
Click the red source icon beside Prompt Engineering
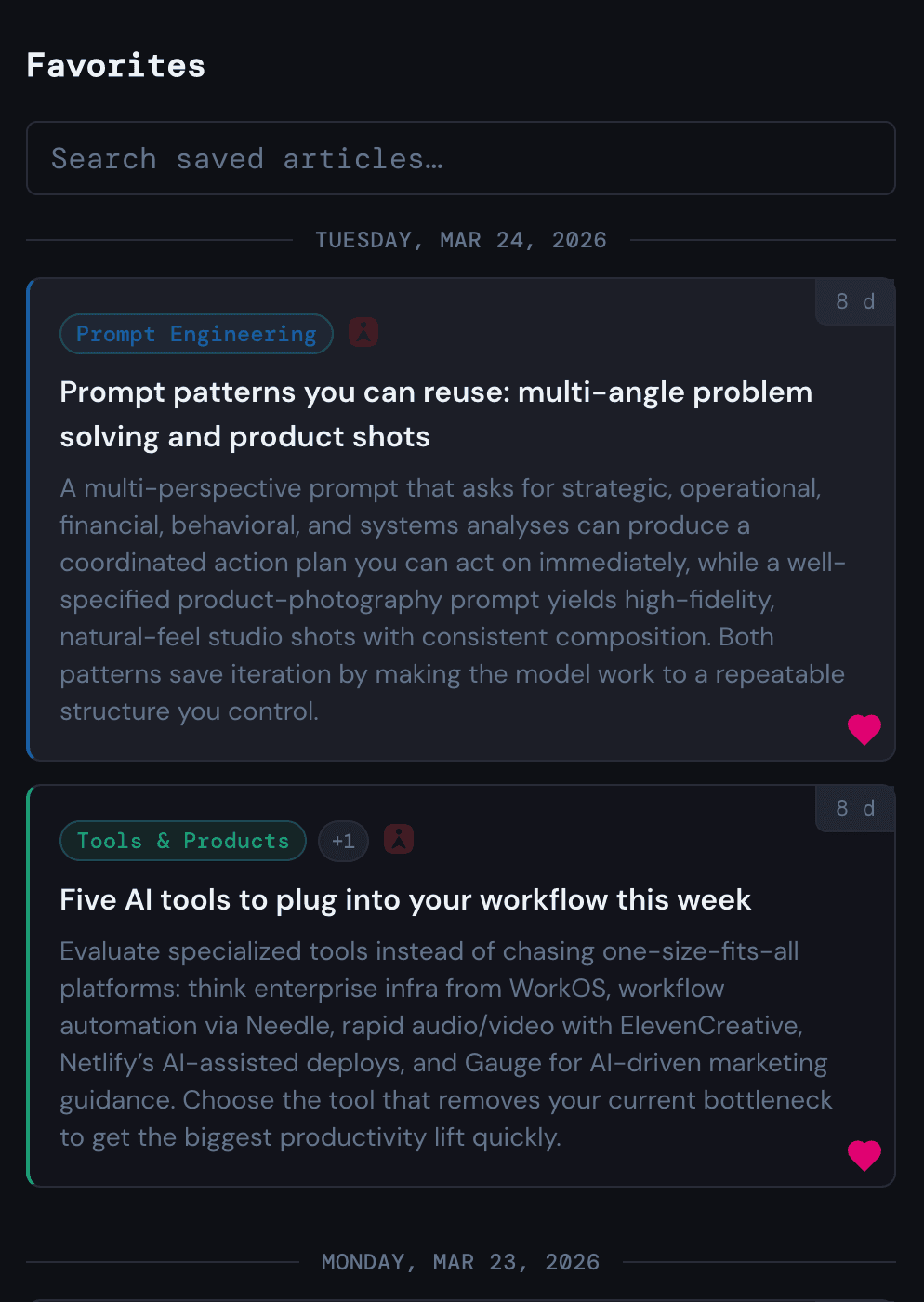point(363,333)
